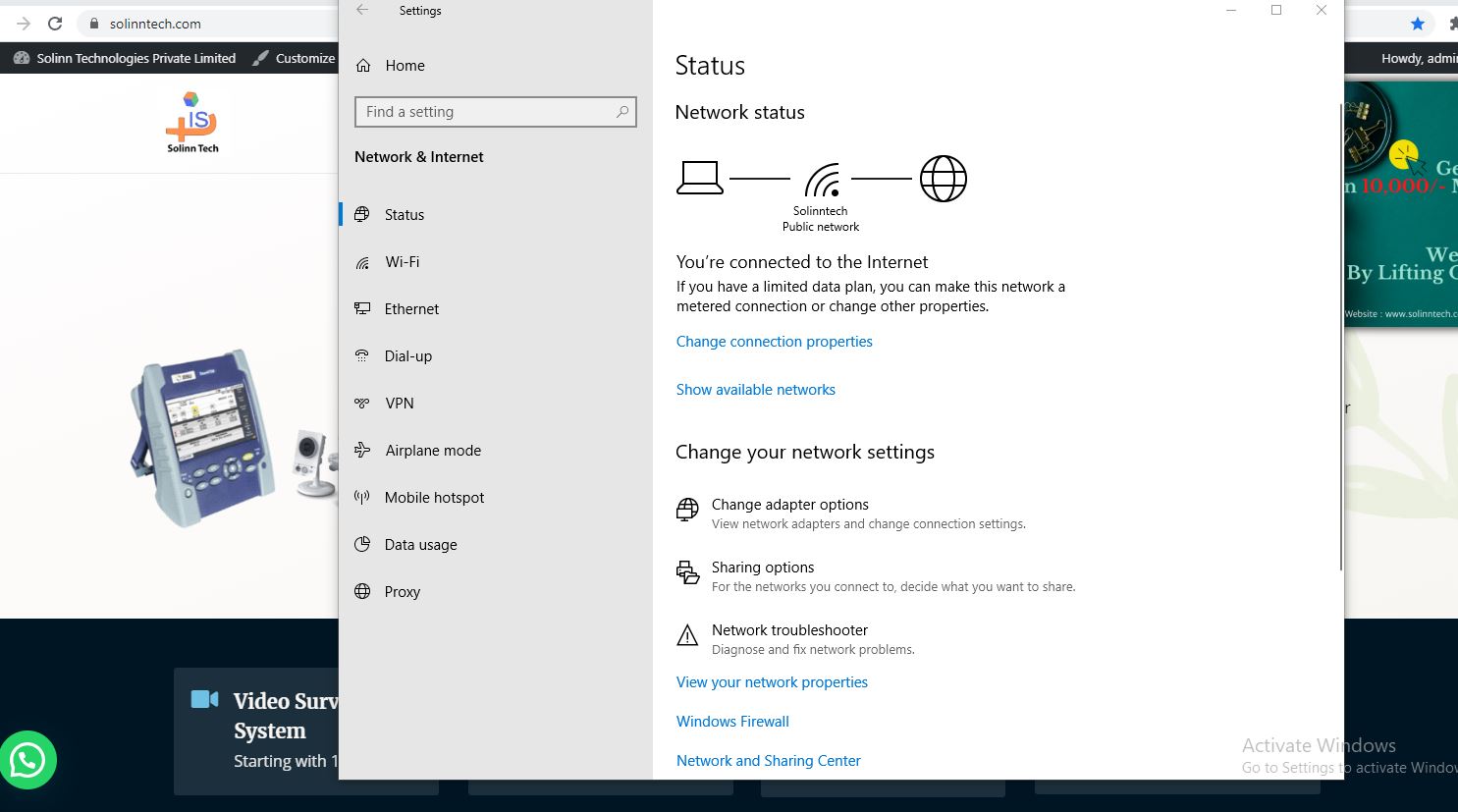Image resolution: width=1458 pixels, height=812 pixels.
Task: Open the VPN settings page
Action: coord(399,404)
